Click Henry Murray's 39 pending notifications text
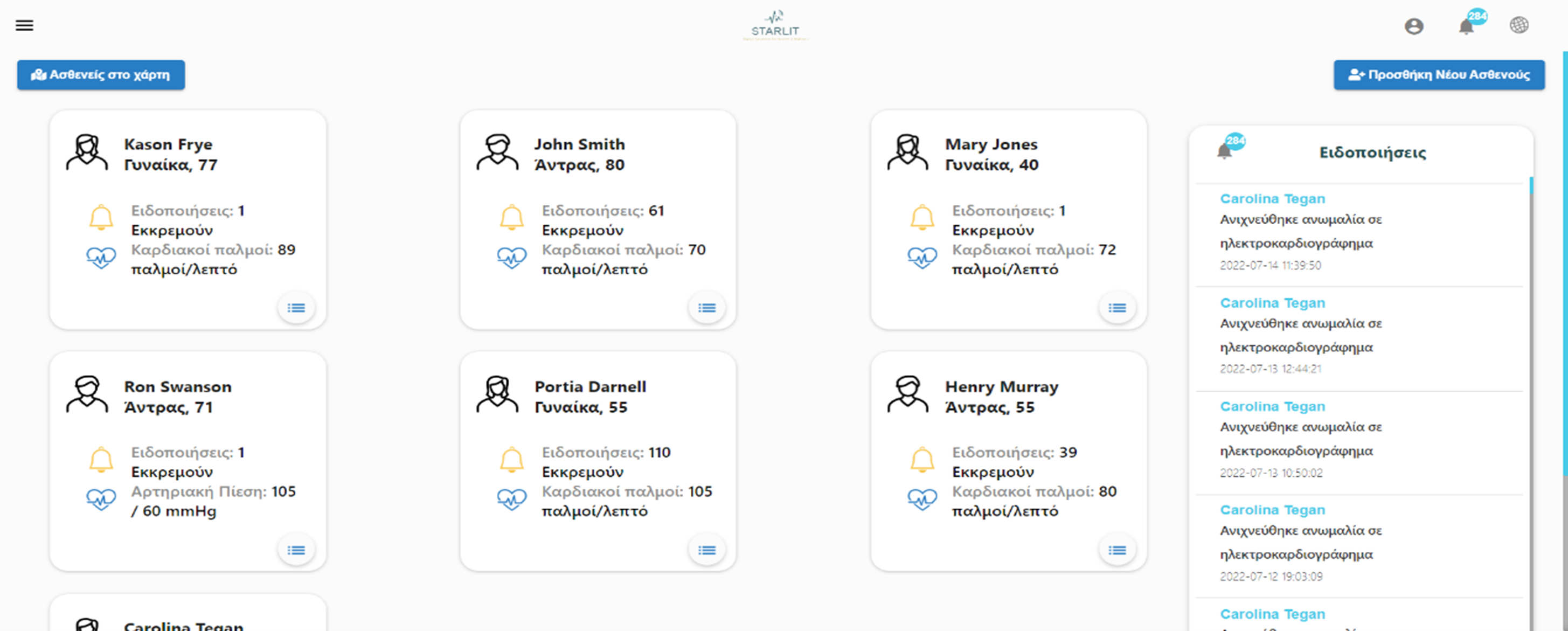The image size is (1568, 631). pos(1014,462)
